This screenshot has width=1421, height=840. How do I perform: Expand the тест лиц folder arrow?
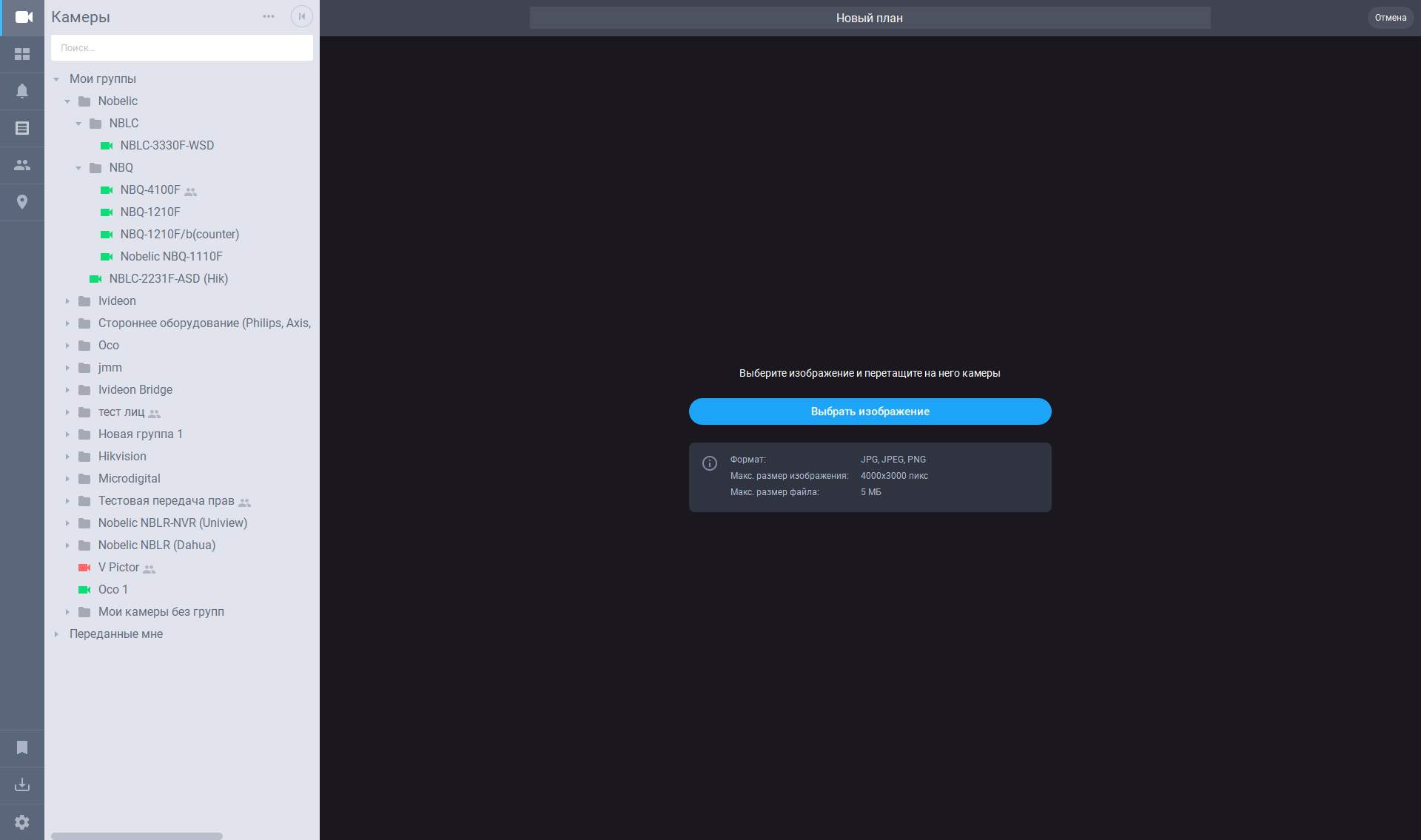[67, 412]
